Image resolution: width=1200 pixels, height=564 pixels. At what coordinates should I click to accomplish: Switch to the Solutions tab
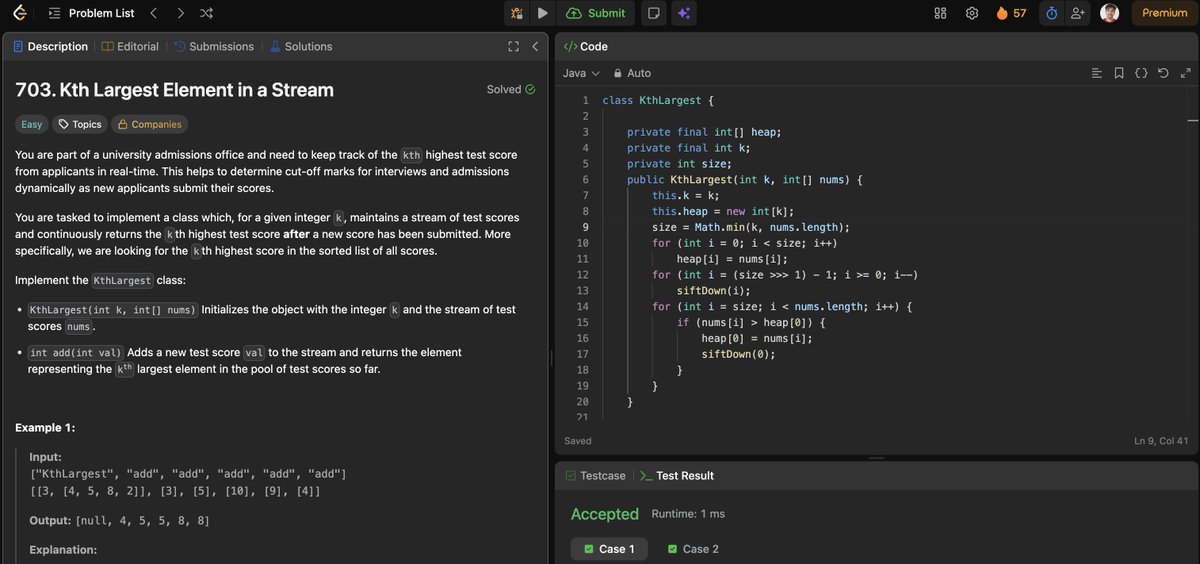302,46
